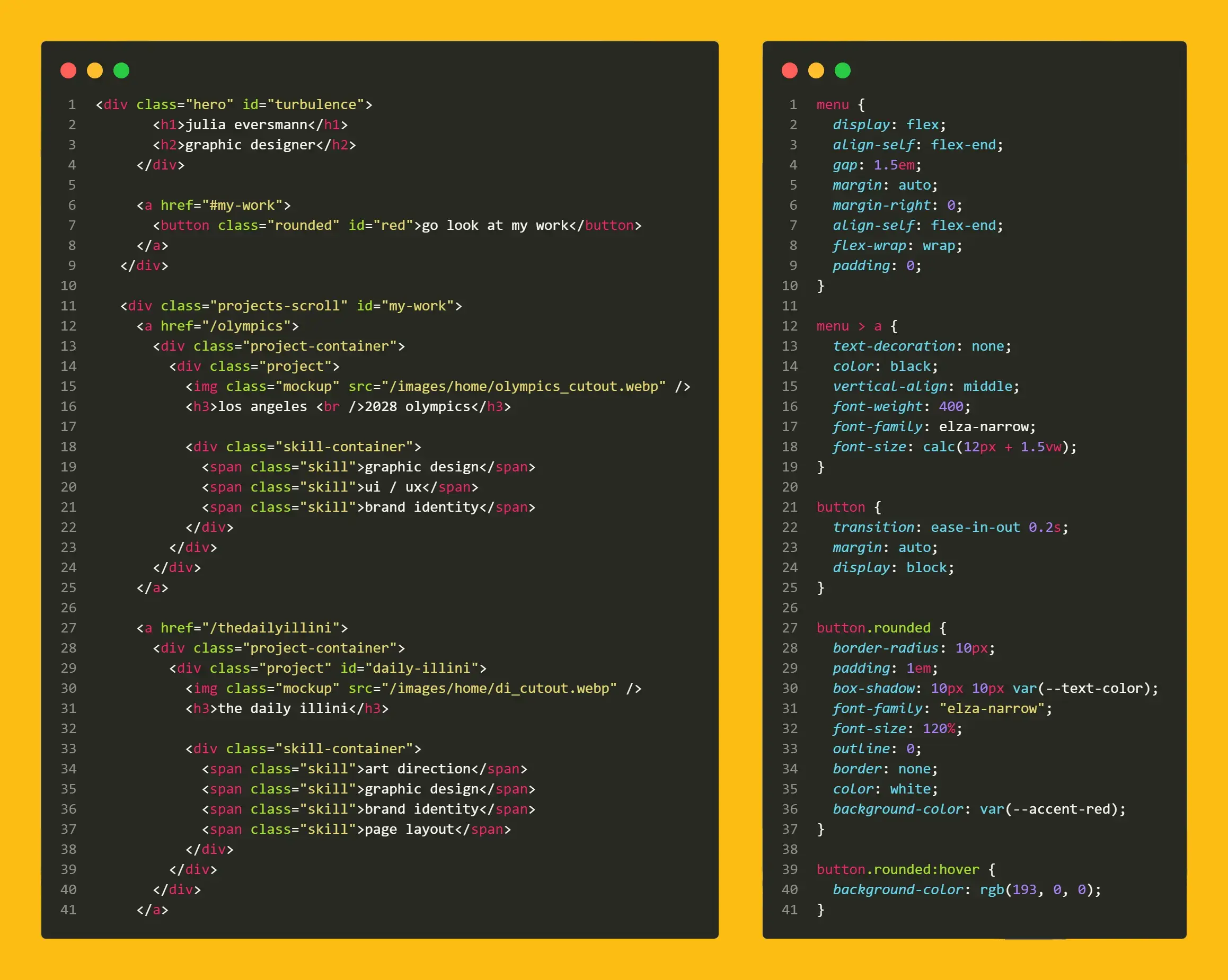The height and width of the screenshot is (980, 1228).
Task: Click the red dot in left code window
Action: click(x=68, y=70)
